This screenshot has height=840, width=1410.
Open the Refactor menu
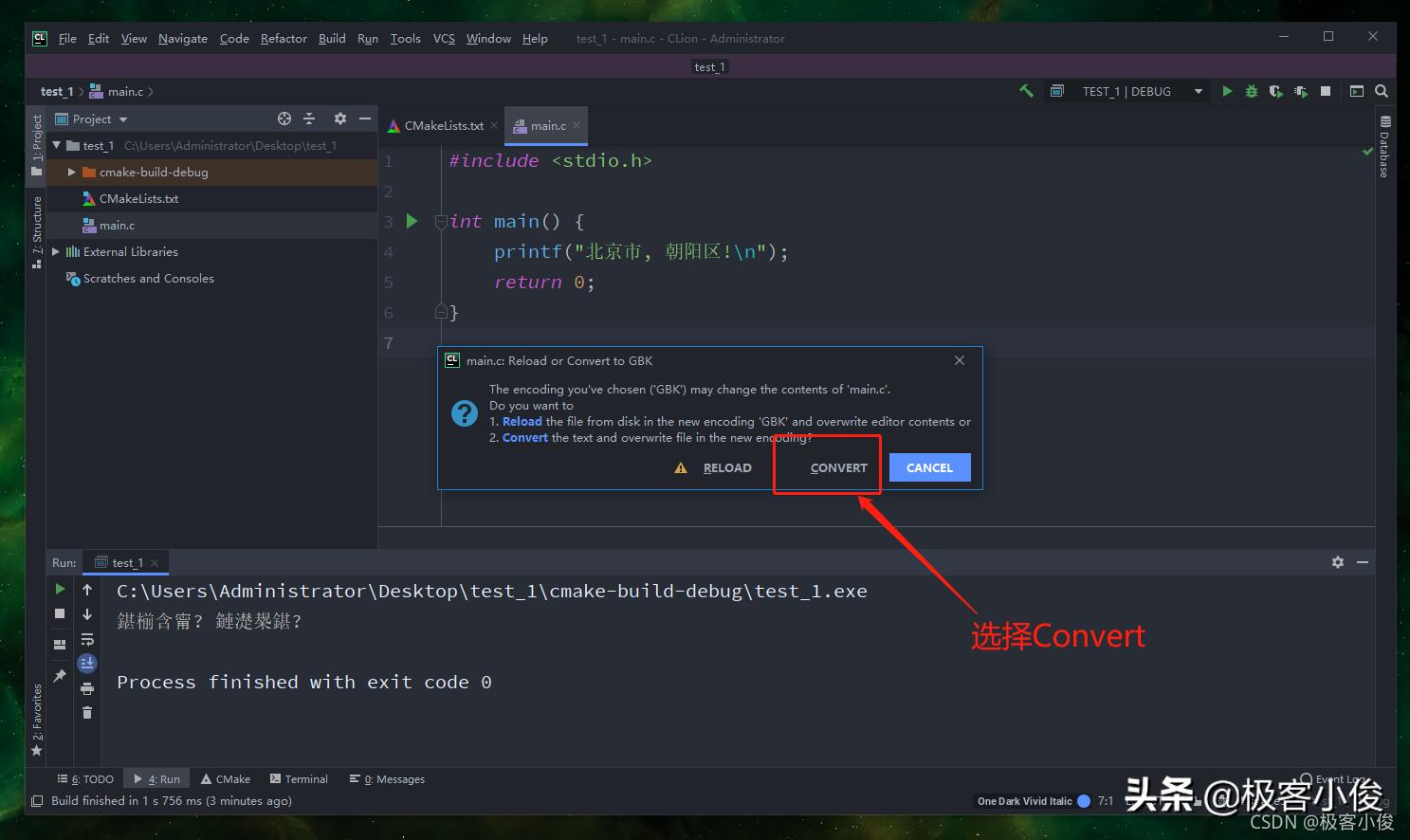click(x=284, y=39)
